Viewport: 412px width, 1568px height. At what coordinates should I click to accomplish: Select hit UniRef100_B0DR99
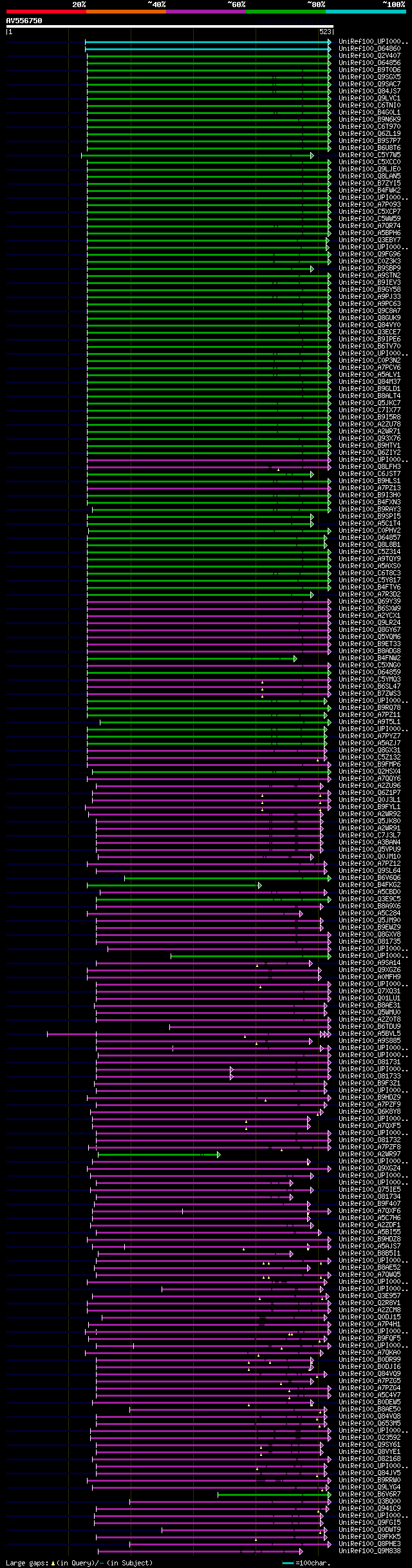click(x=370, y=1359)
